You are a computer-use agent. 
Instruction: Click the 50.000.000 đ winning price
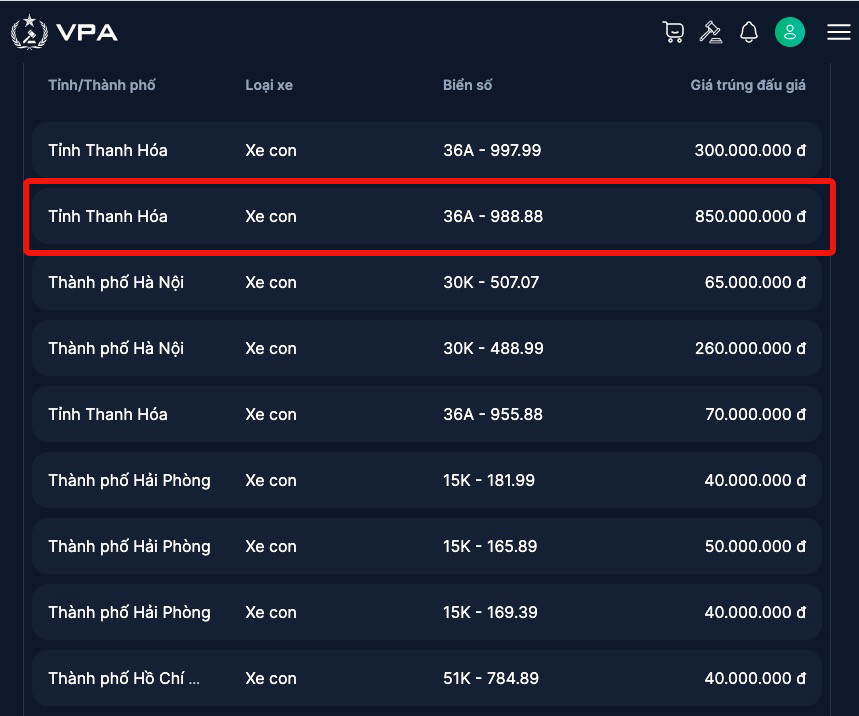(x=755, y=547)
